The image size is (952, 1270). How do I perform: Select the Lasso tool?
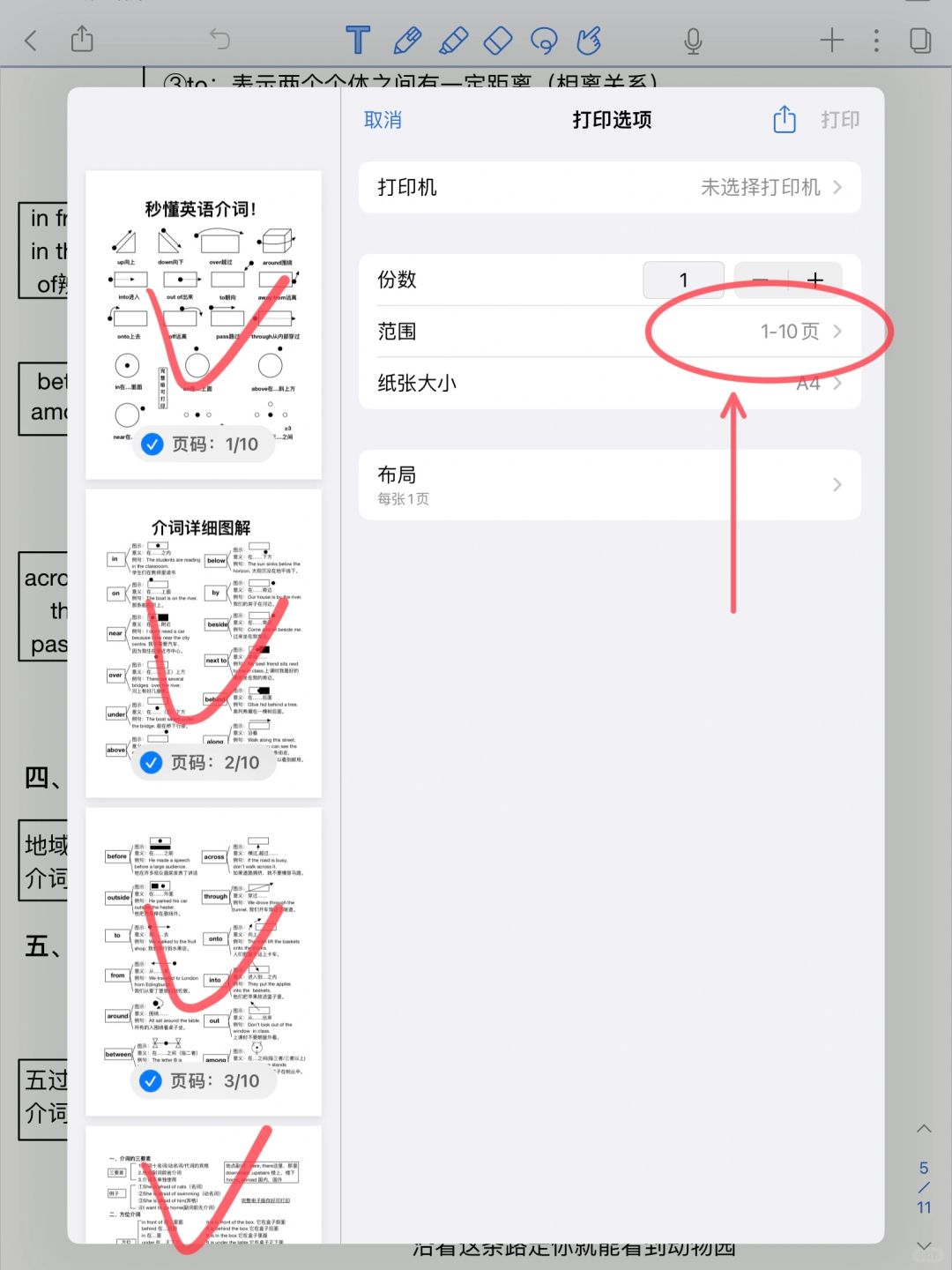click(544, 40)
